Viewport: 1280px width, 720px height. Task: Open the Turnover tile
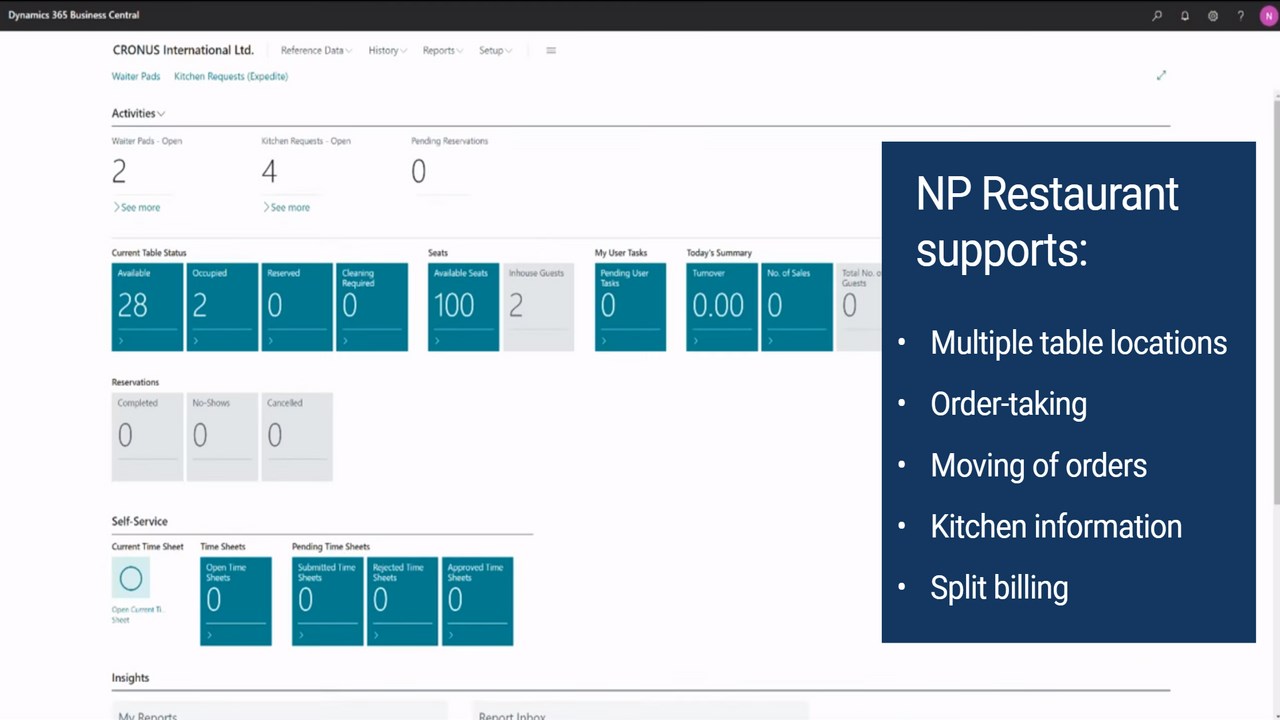tap(722, 307)
